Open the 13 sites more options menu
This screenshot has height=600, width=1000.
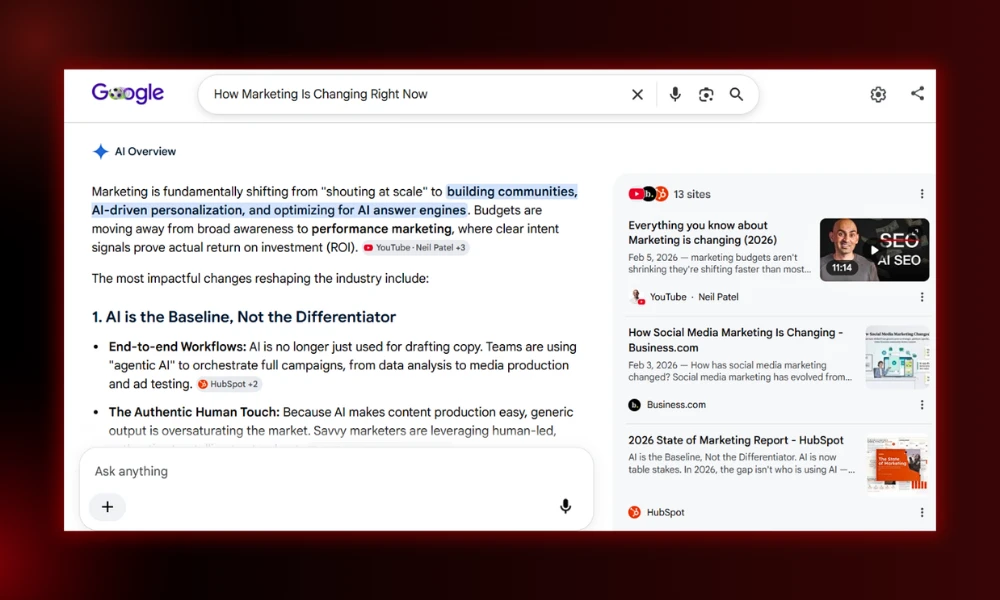[922, 194]
